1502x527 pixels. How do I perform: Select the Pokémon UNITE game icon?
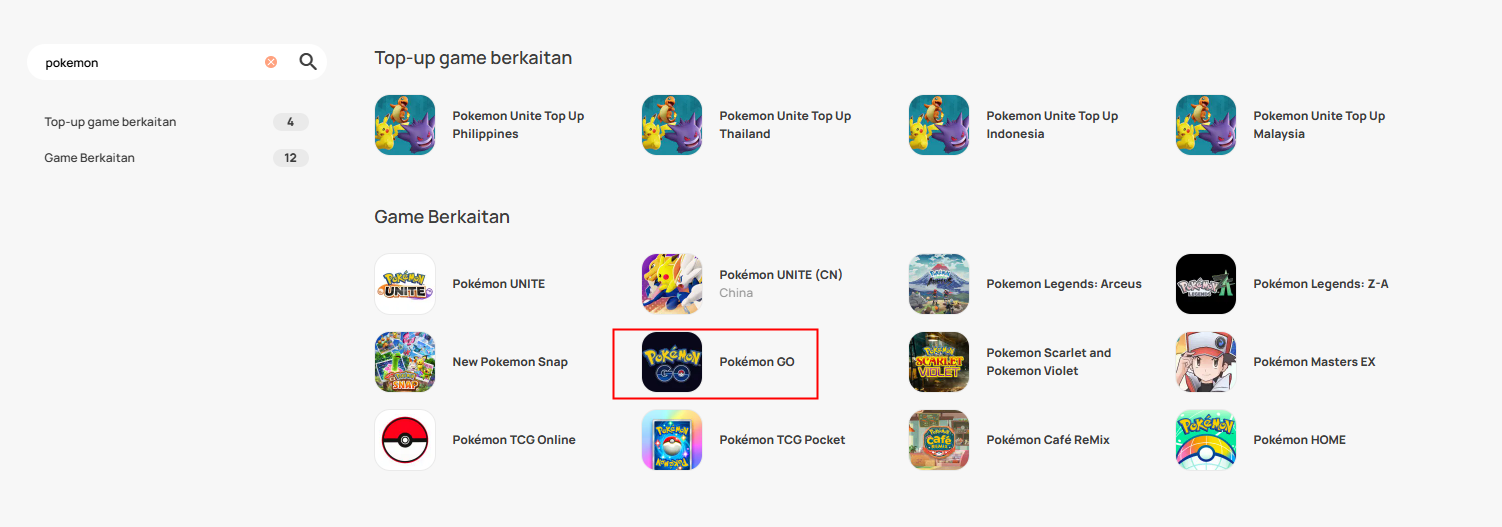click(x=405, y=284)
